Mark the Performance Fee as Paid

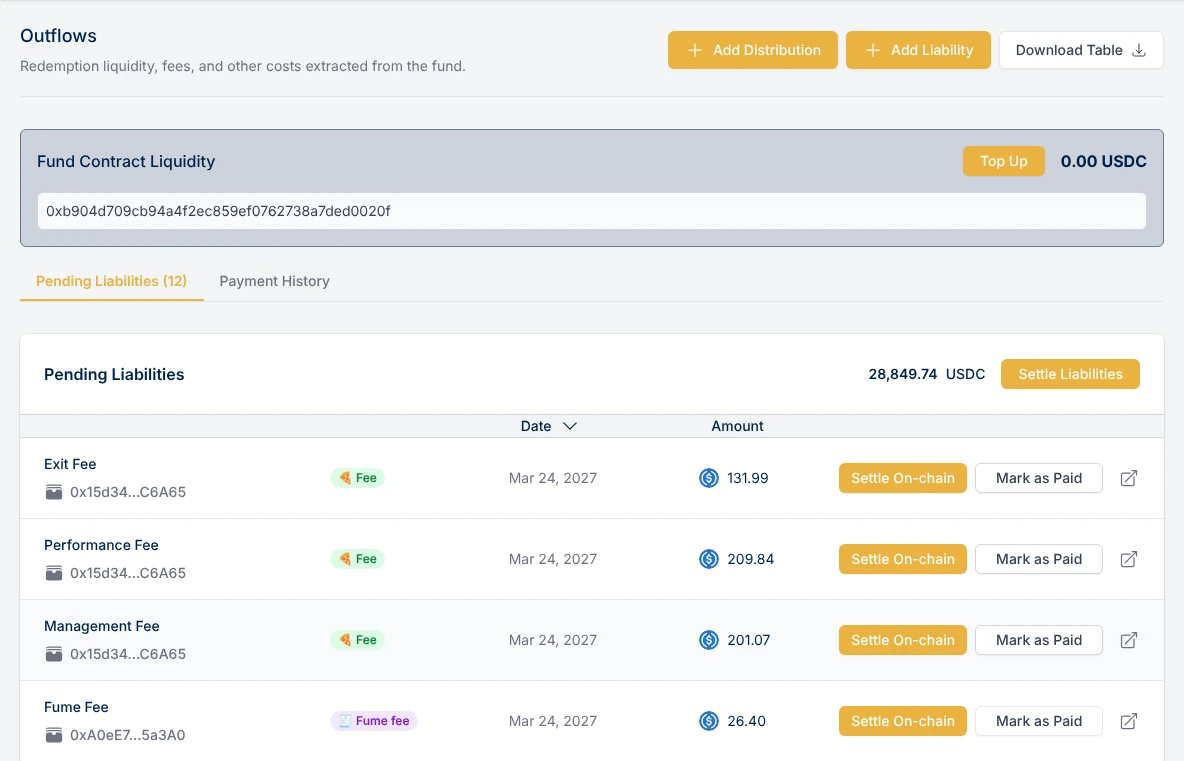[x=1038, y=559]
